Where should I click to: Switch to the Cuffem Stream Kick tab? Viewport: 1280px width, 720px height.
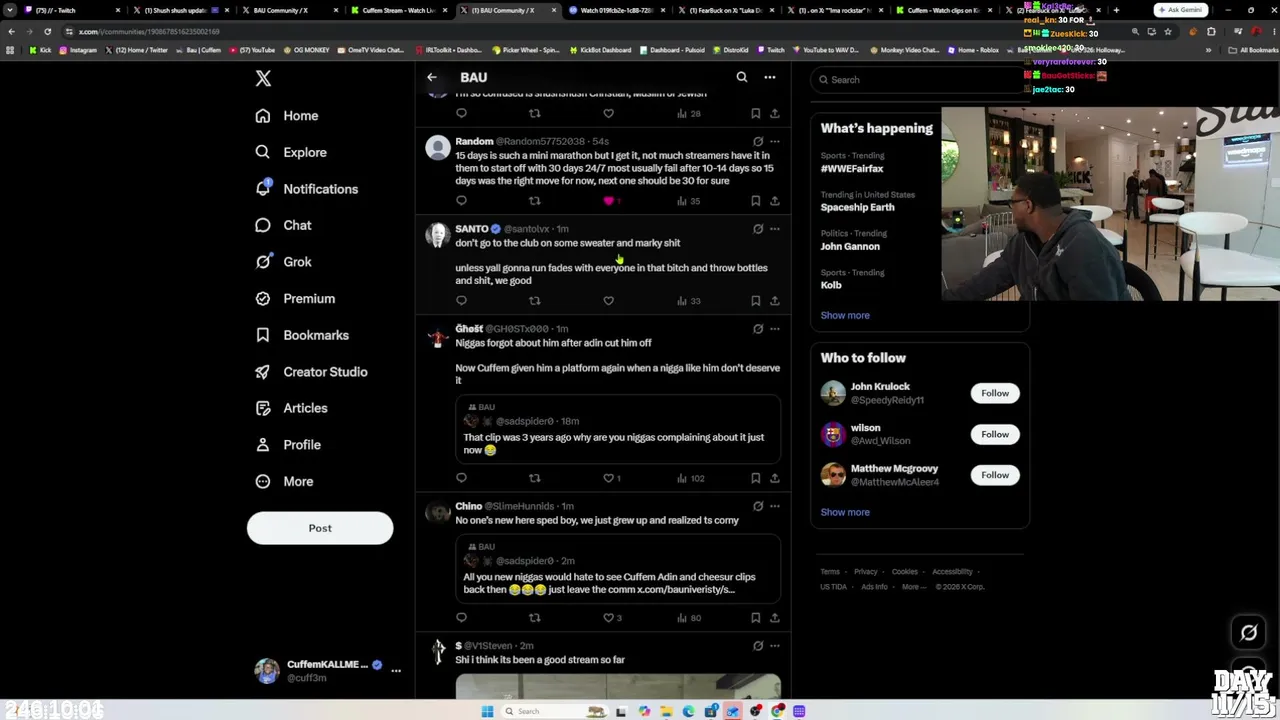pos(399,10)
